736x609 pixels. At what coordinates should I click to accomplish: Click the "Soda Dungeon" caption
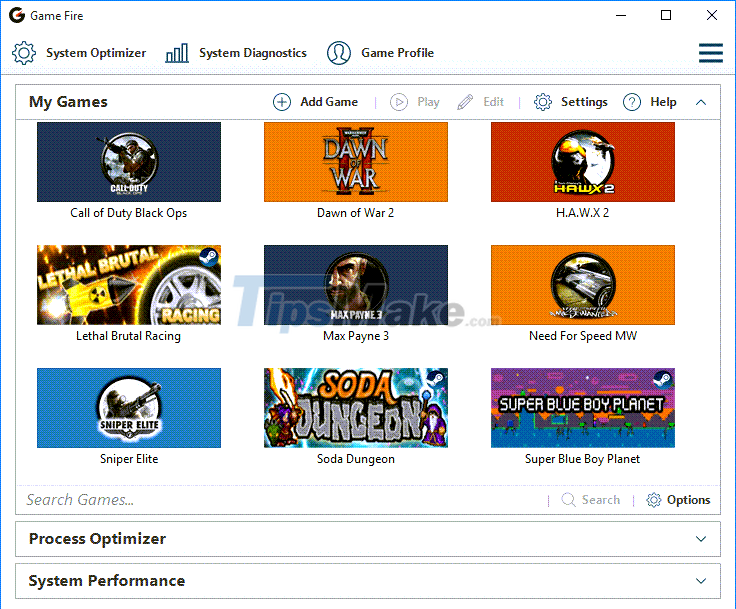(356, 459)
